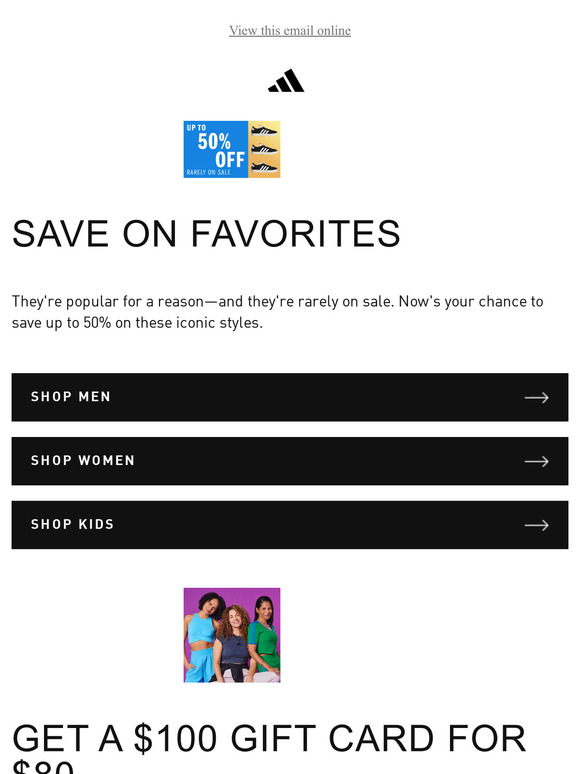Image resolution: width=580 pixels, height=774 pixels.
Task: Go to SHOP KIDS button label
Action: pyautogui.click(x=72, y=524)
